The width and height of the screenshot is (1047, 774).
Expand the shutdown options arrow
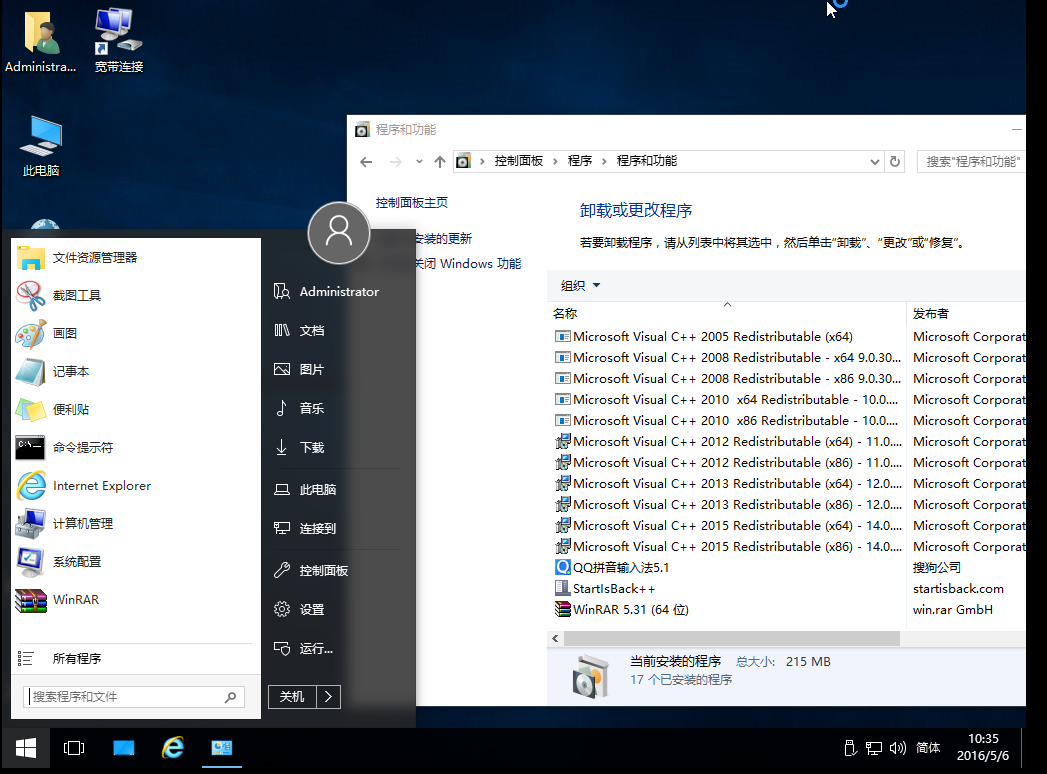click(329, 697)
